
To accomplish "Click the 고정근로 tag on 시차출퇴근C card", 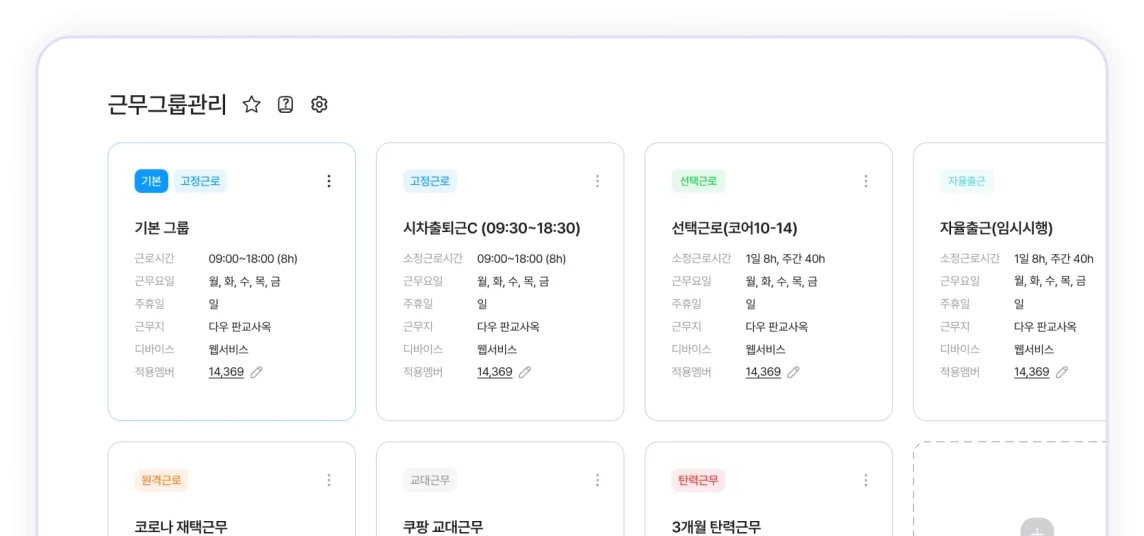I will pyautogui.click(x=430, y=182).
